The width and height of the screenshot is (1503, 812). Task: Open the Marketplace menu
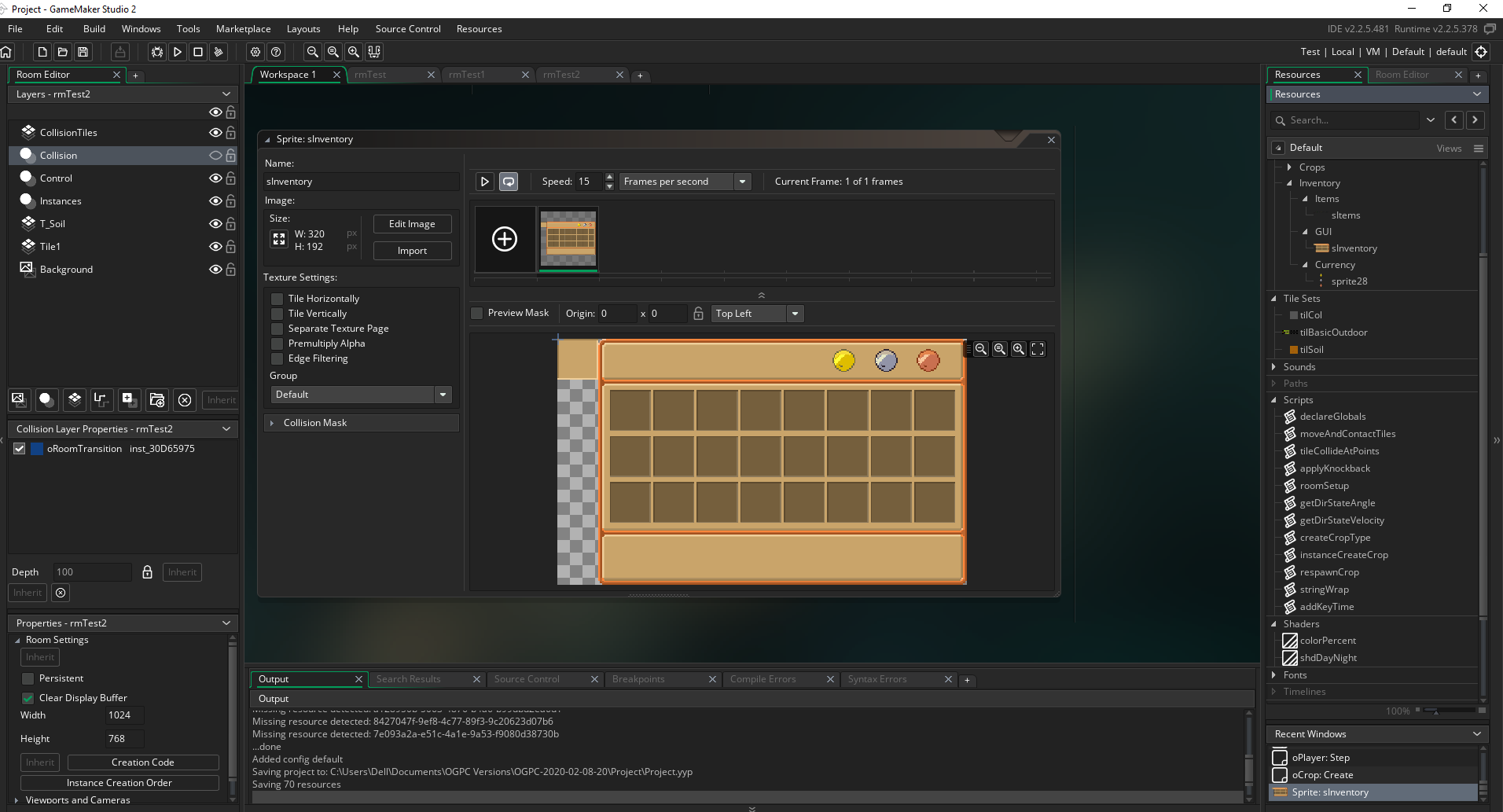[243, 28]
